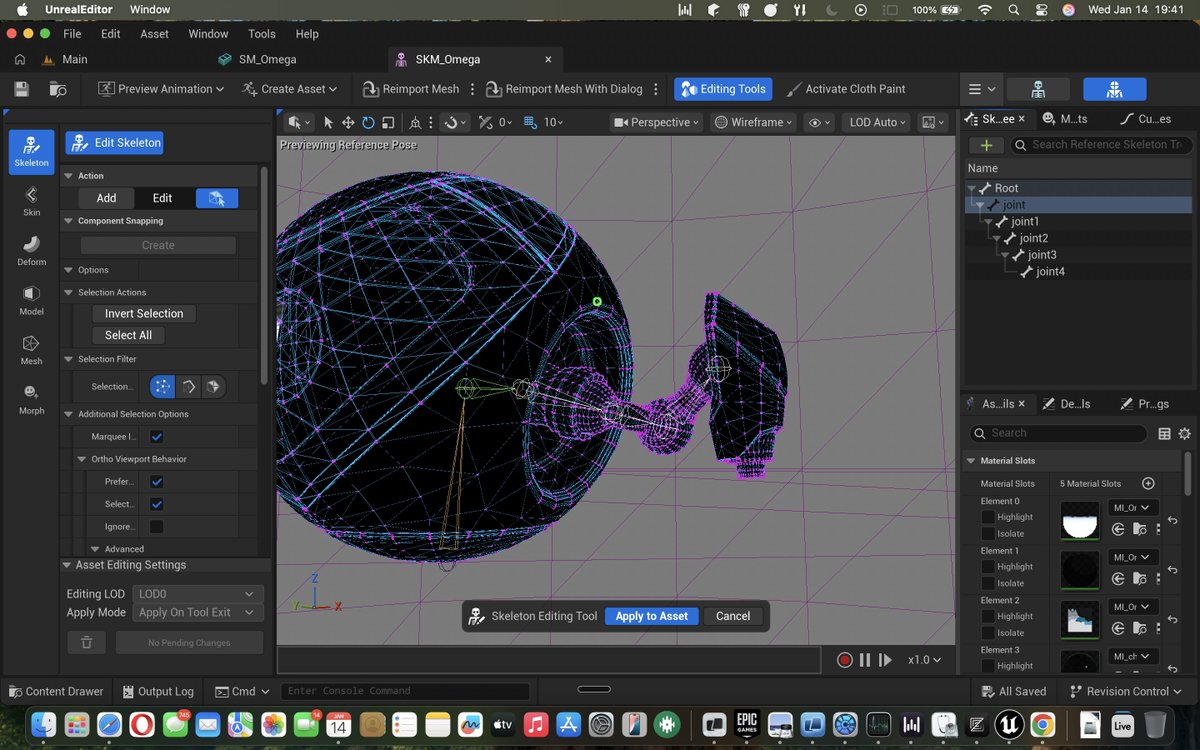Open the viewport Show eye dropdown
The image size is (1200, 750).
(820, 122)
